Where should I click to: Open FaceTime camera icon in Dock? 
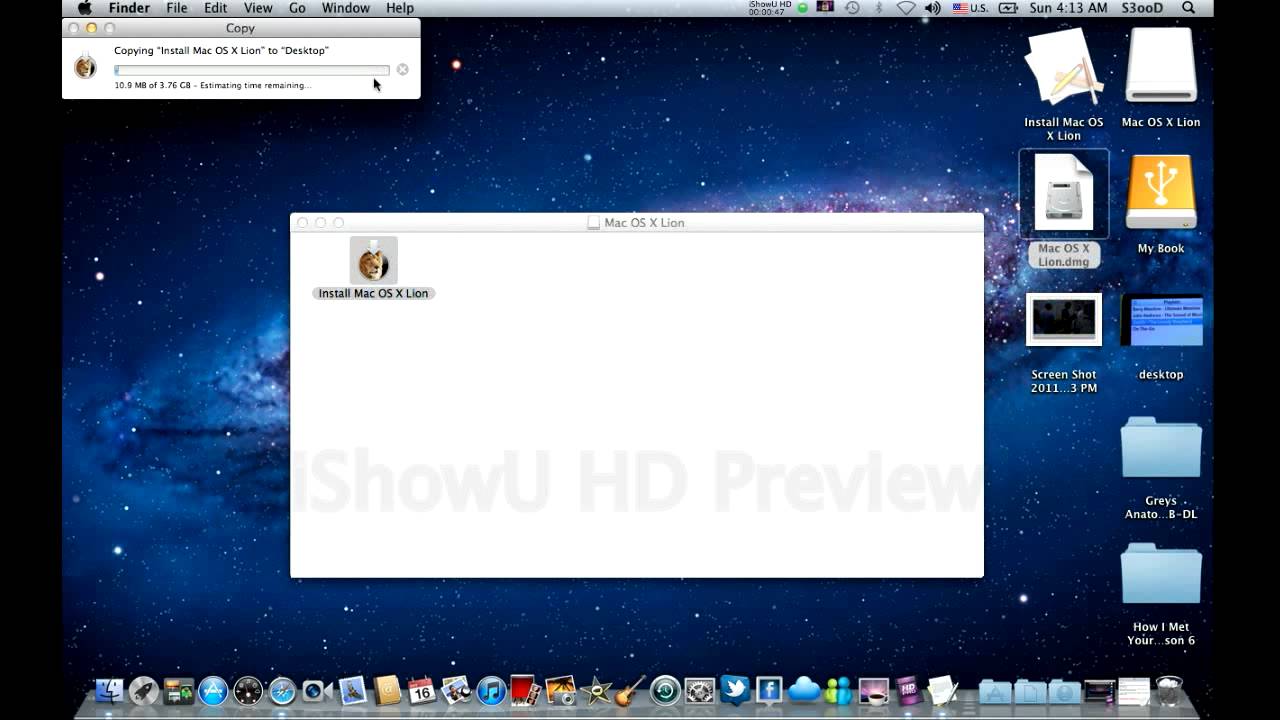[x=316, y=690]
